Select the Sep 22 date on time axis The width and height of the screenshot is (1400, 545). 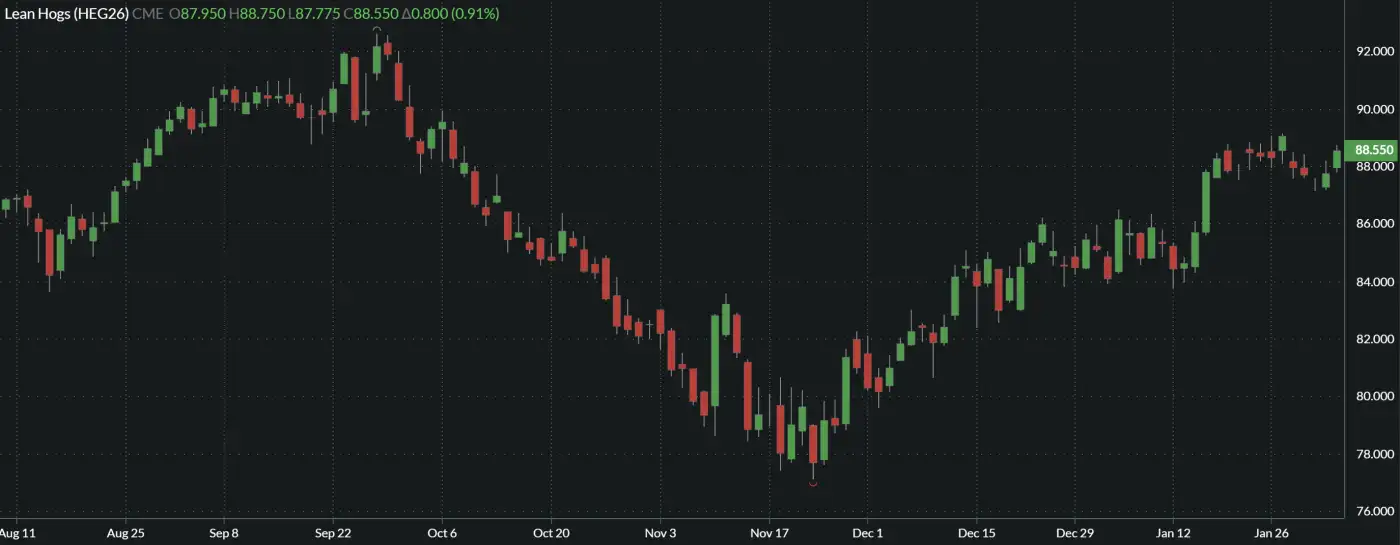coord(333,533)
